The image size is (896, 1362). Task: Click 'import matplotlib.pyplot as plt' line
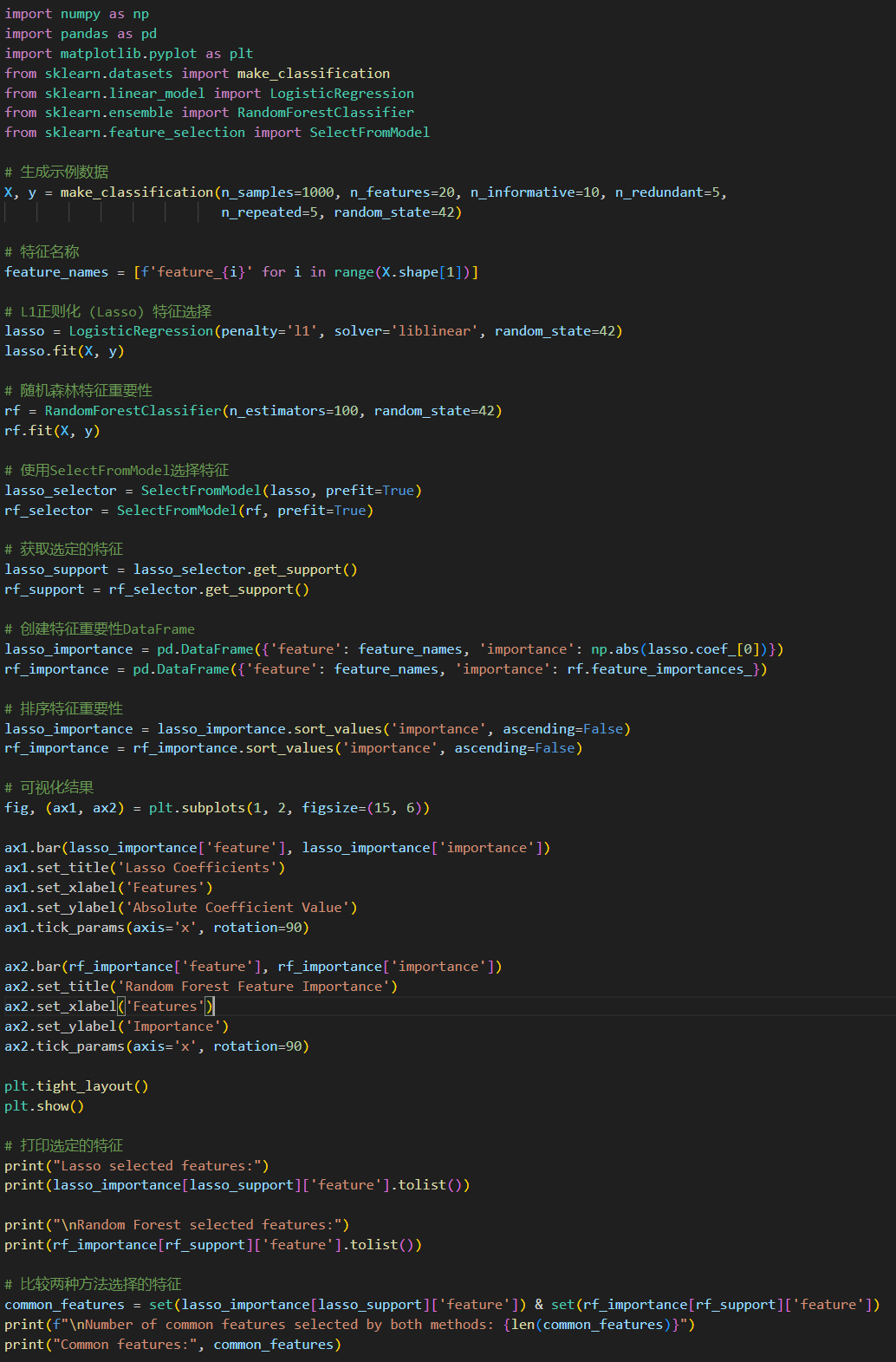(129, 54)
